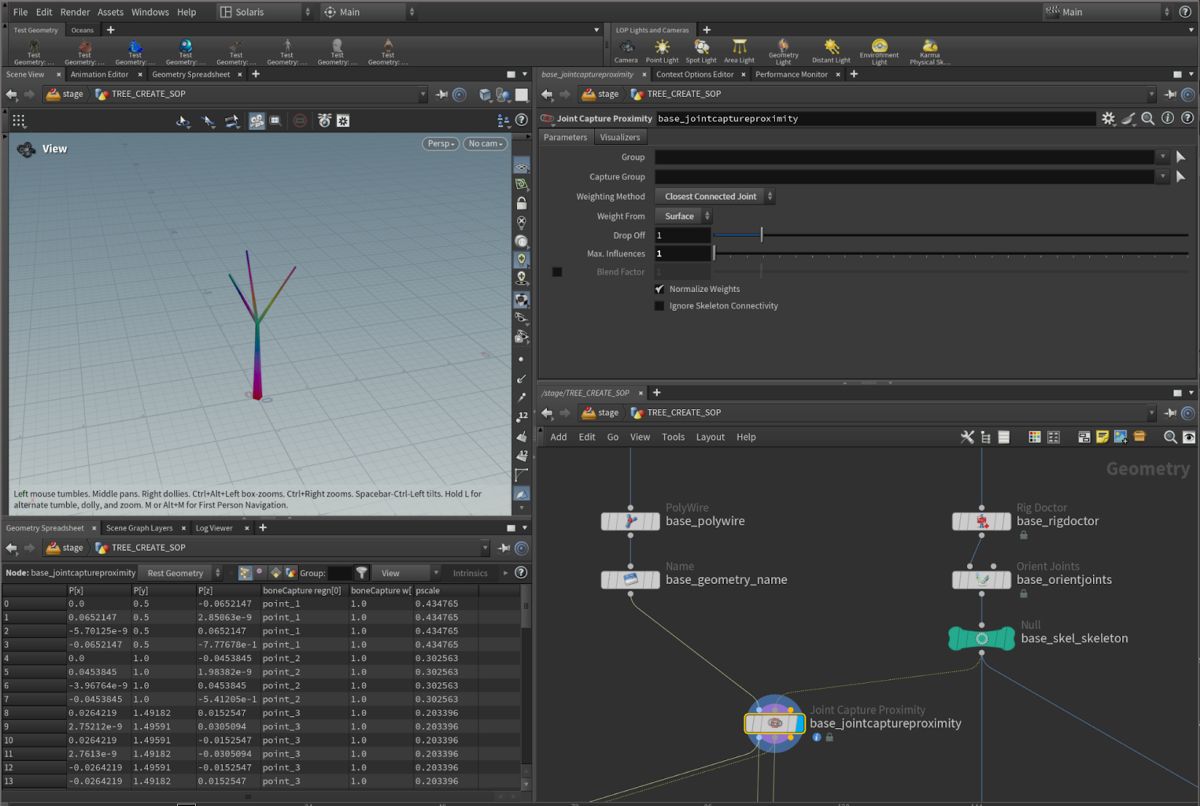
Task: Click the Persp viewport button
Action: [439, 144]
